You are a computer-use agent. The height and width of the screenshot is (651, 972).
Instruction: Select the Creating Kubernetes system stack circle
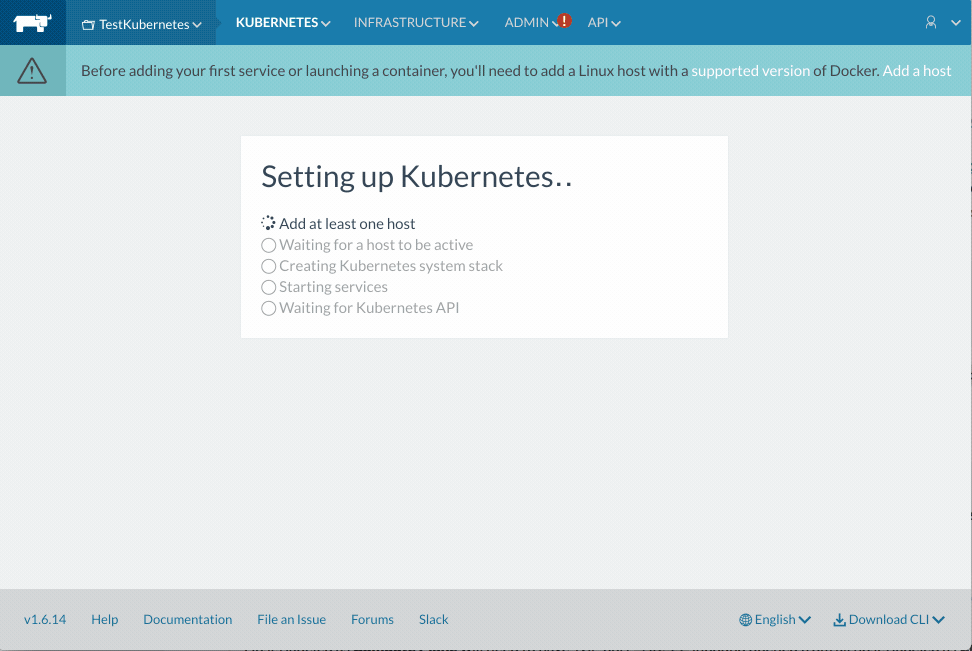tap(268, 267)
